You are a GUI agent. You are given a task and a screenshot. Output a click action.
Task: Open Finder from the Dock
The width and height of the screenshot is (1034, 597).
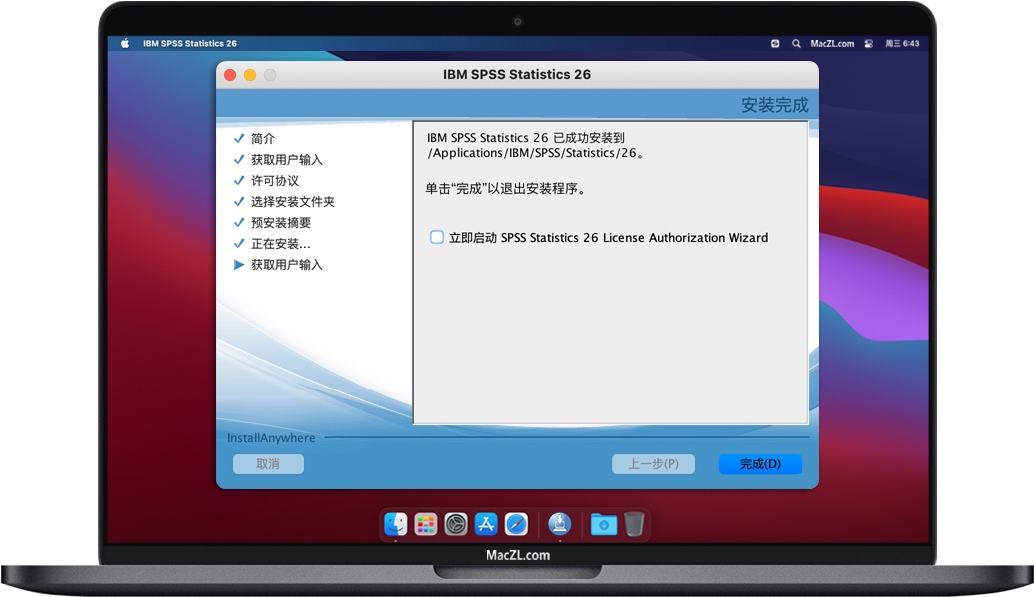pyautogui.click(x=395, y=523)
